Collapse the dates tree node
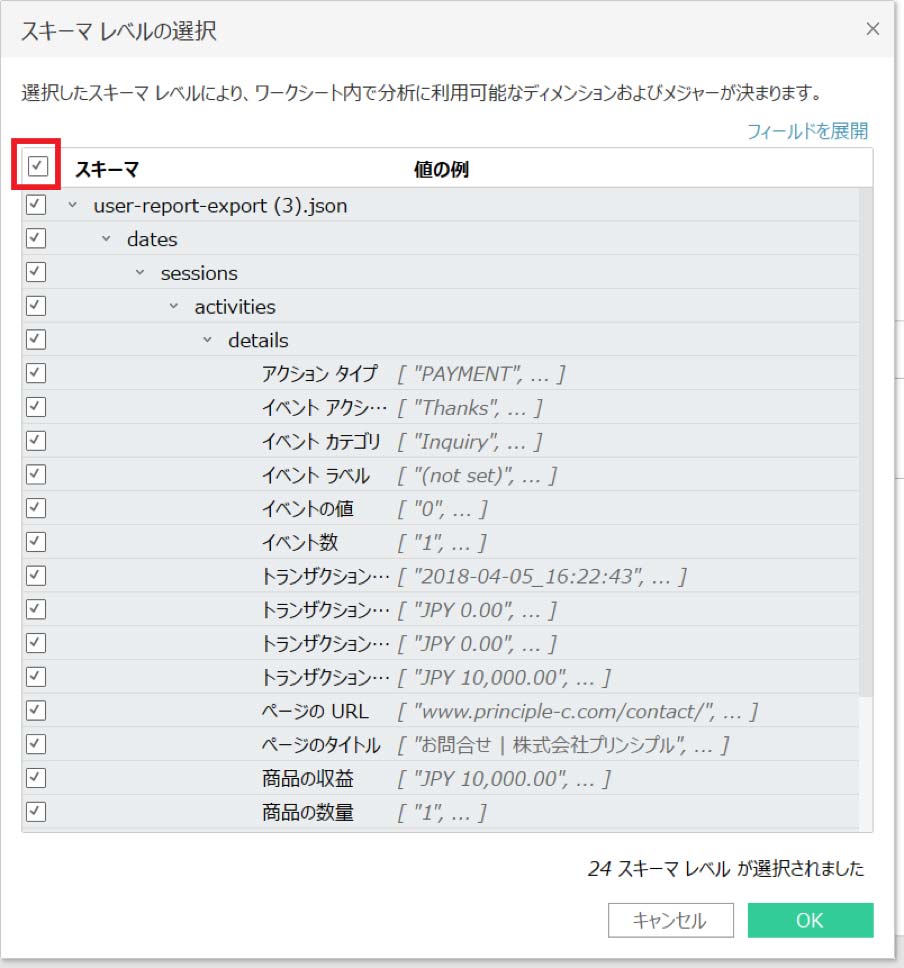This screenshot has height=968, width=904. pyautogui.click(x=106, y=240)
